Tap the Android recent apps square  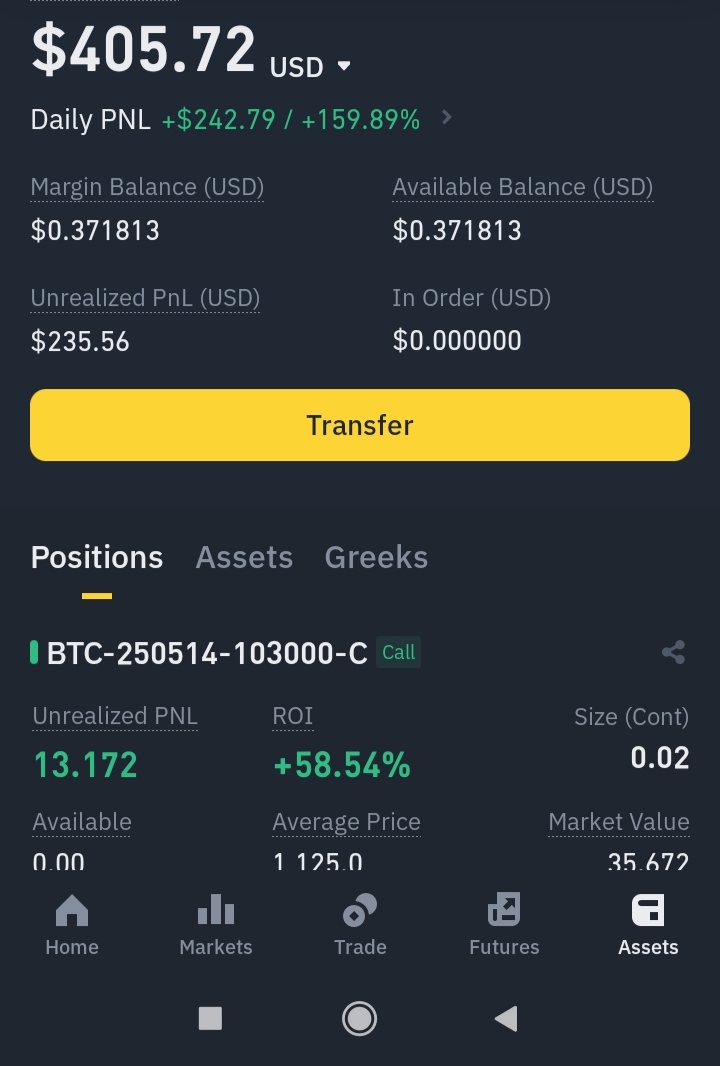[x=210, y=1018]
